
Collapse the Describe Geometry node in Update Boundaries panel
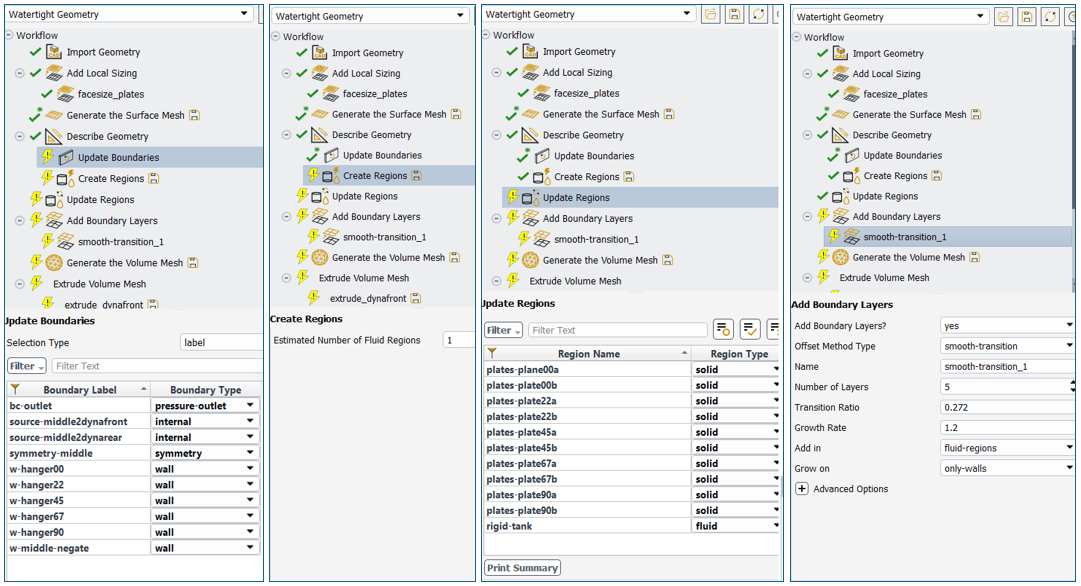click(19, 137)
